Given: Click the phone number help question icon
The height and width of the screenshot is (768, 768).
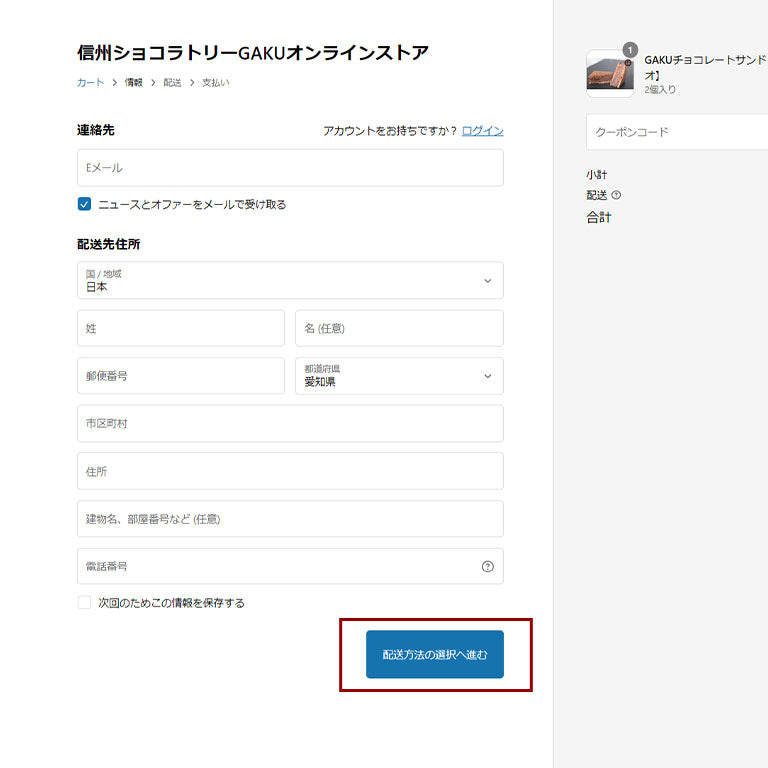Looking at the screenshot, I should coord(487,566).
